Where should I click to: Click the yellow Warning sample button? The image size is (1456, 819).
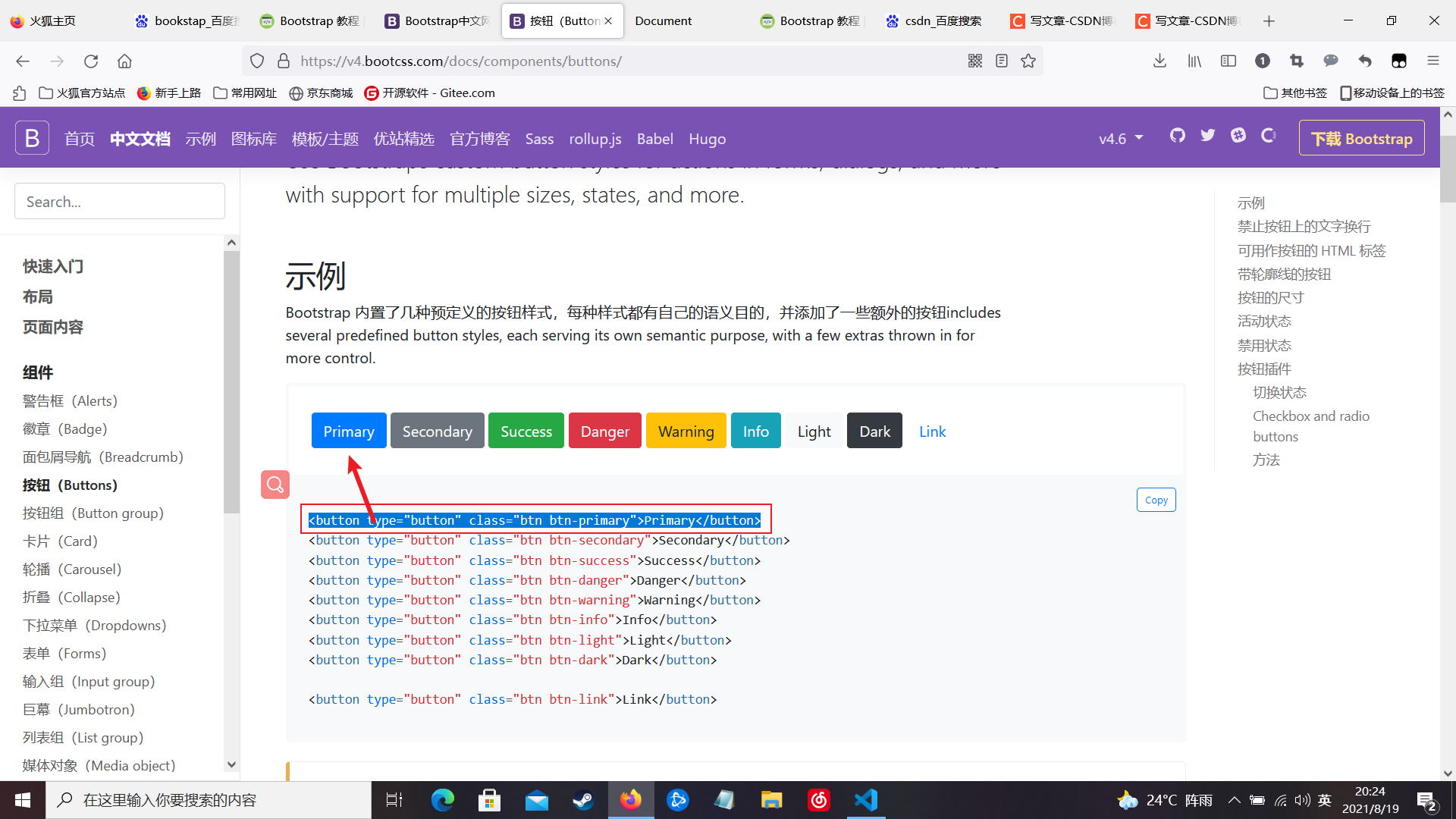click(686, 431)
